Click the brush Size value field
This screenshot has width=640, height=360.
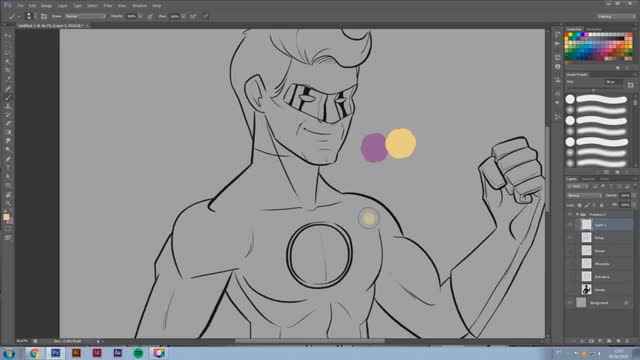(614, 82)
